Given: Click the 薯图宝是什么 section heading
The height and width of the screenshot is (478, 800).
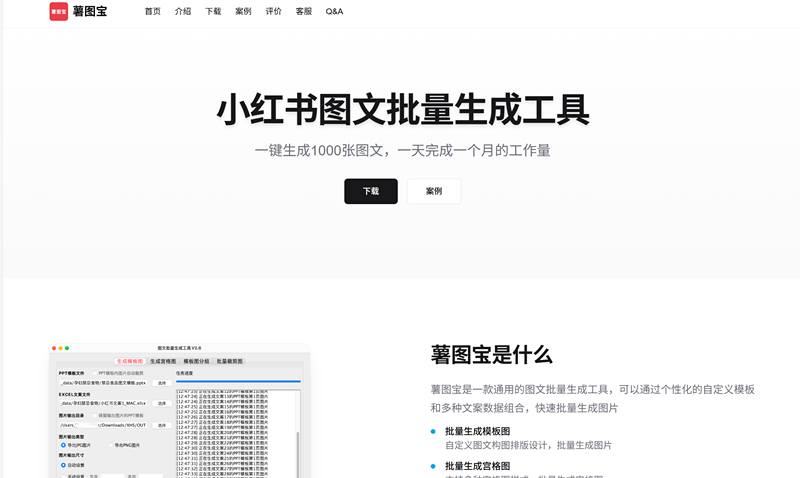Looking at the screenshot, I should click(x=491, y=355).
